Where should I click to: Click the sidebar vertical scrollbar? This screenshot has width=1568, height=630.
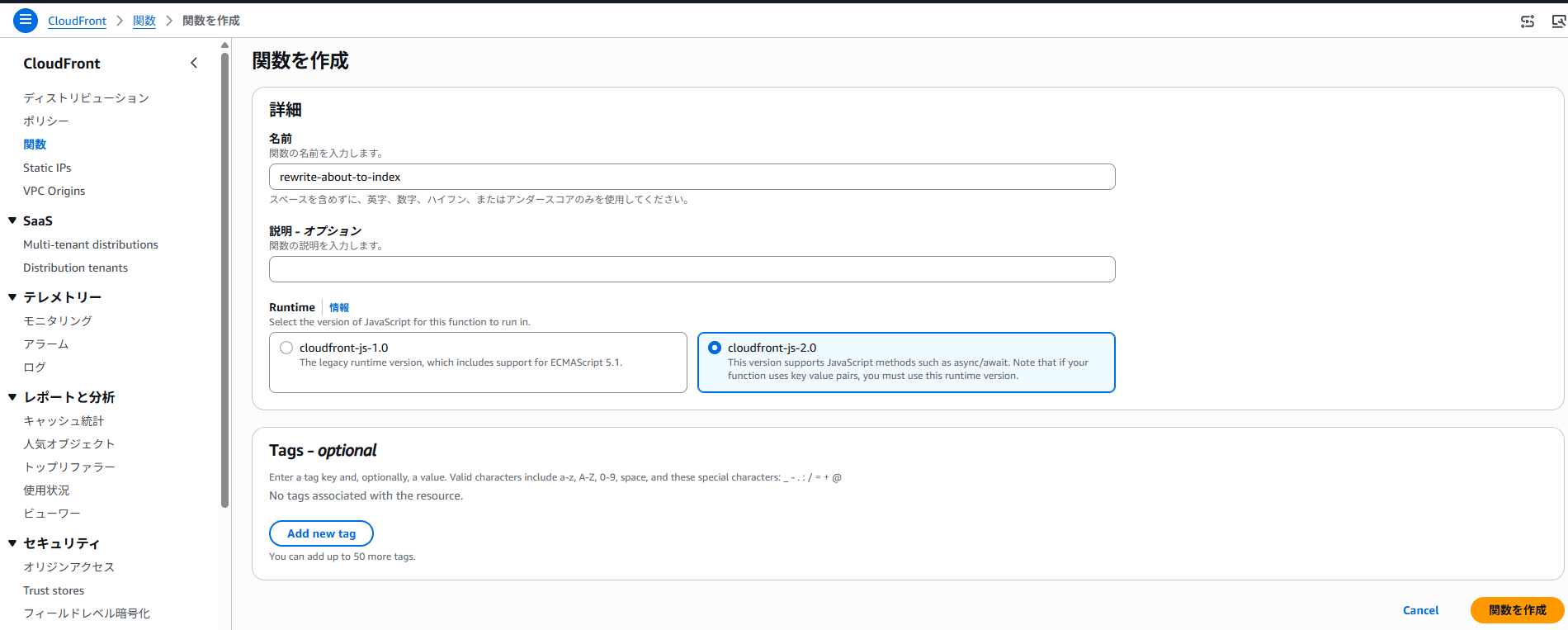(x=224, y=281)
